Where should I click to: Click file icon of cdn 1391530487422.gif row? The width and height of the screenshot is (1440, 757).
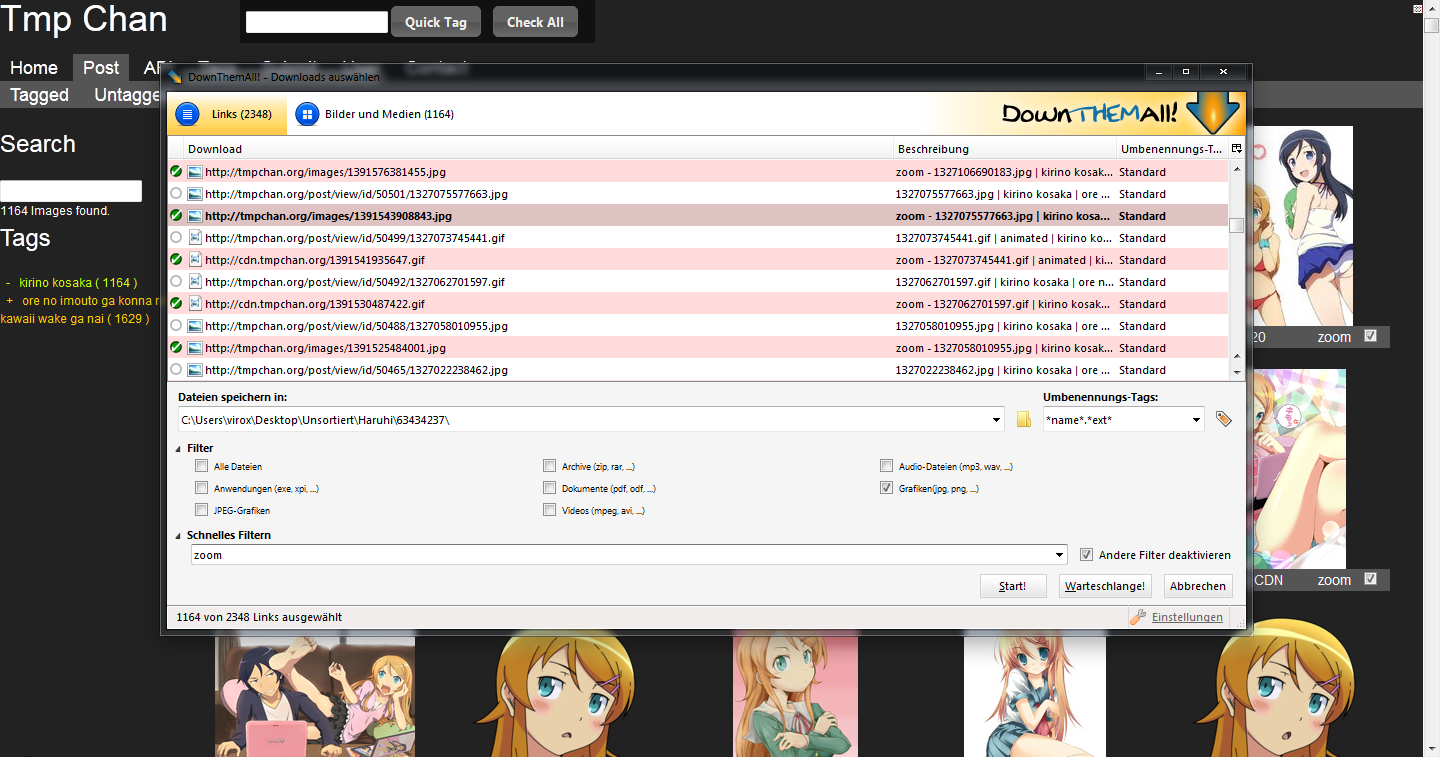click(x=195, y=304)
